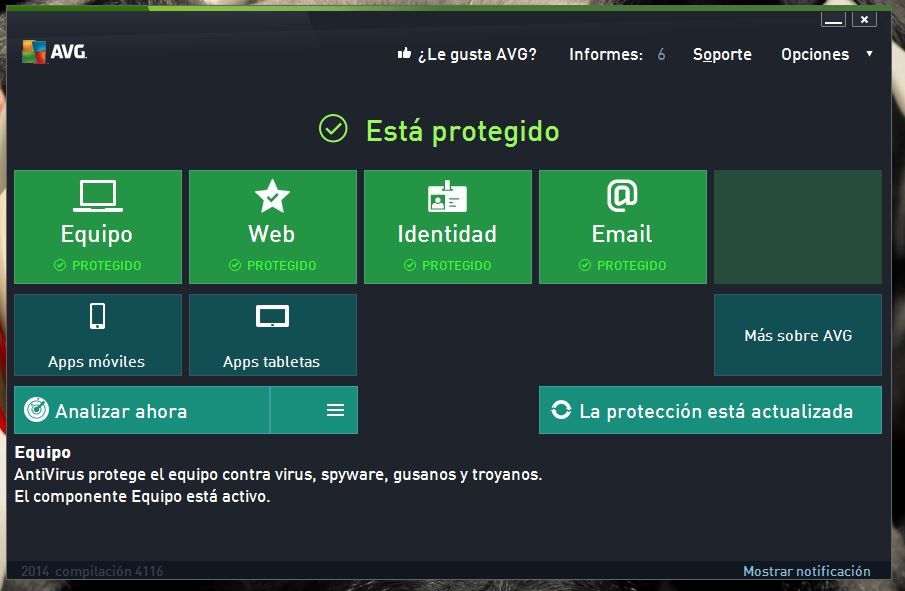The width and height of the screenshot is (905, 591).
Task: Click the star icon in the Web tile
Action: [x=272, y=196]
